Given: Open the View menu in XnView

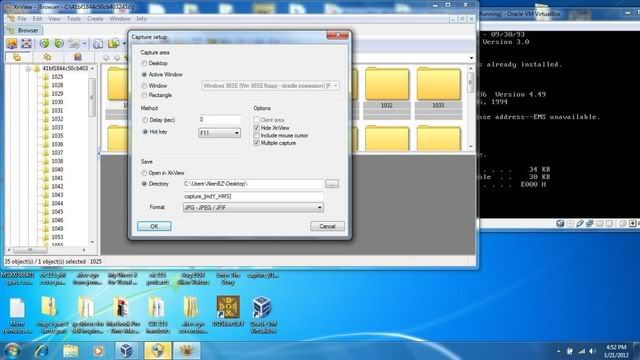Looking at the screenshot, I should coord(54,19).
